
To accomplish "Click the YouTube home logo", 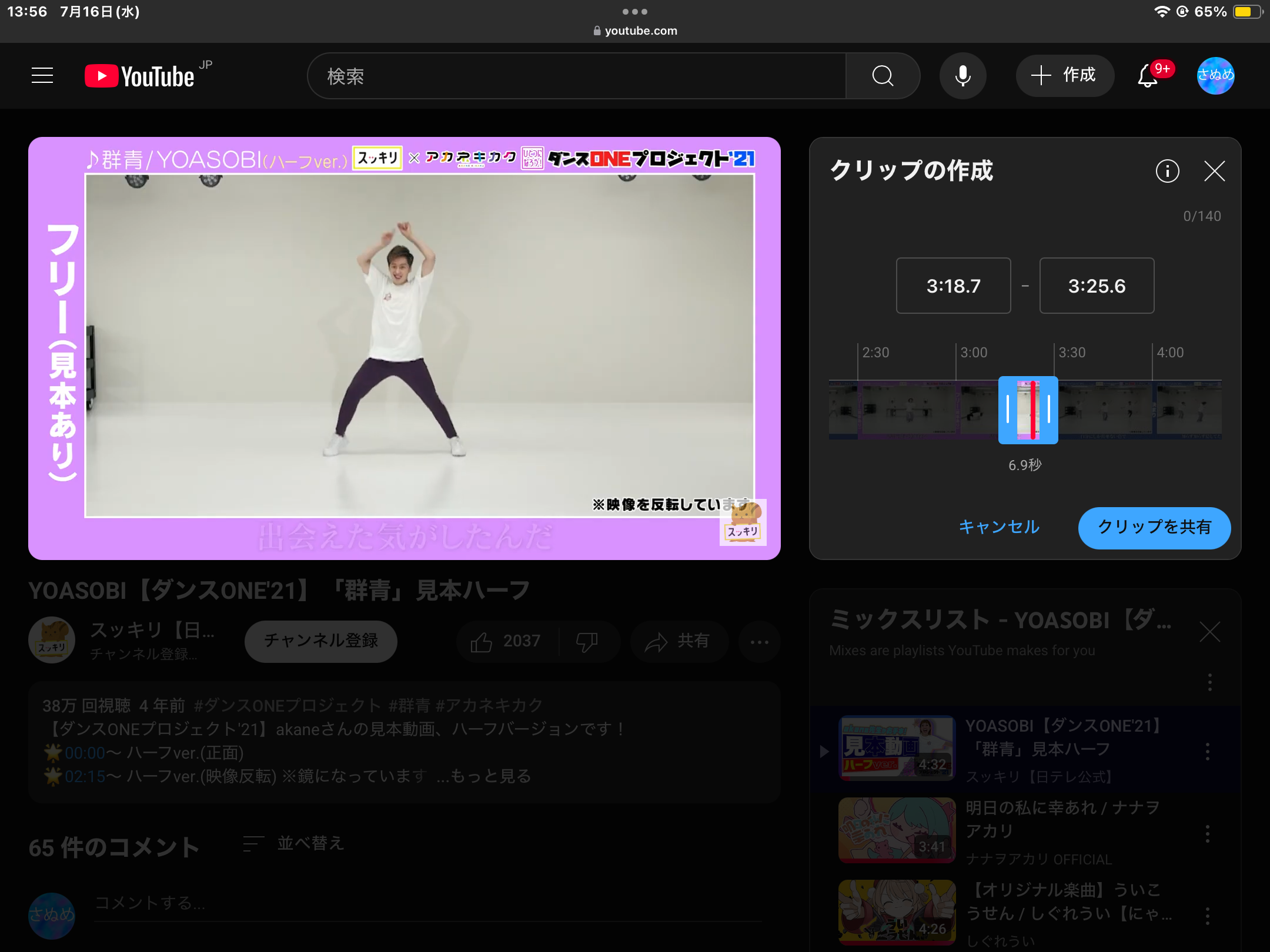I will click(x=141, y=76).
